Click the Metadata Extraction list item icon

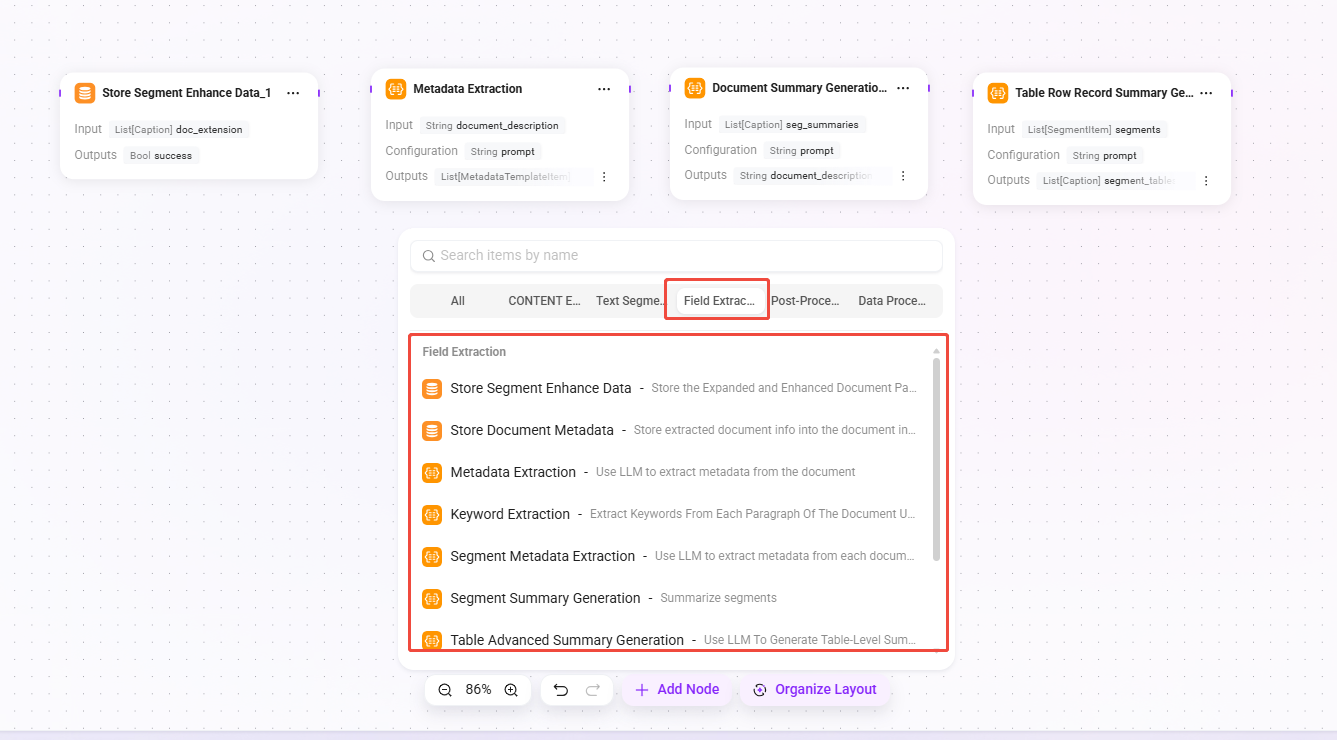pos(432,473)
